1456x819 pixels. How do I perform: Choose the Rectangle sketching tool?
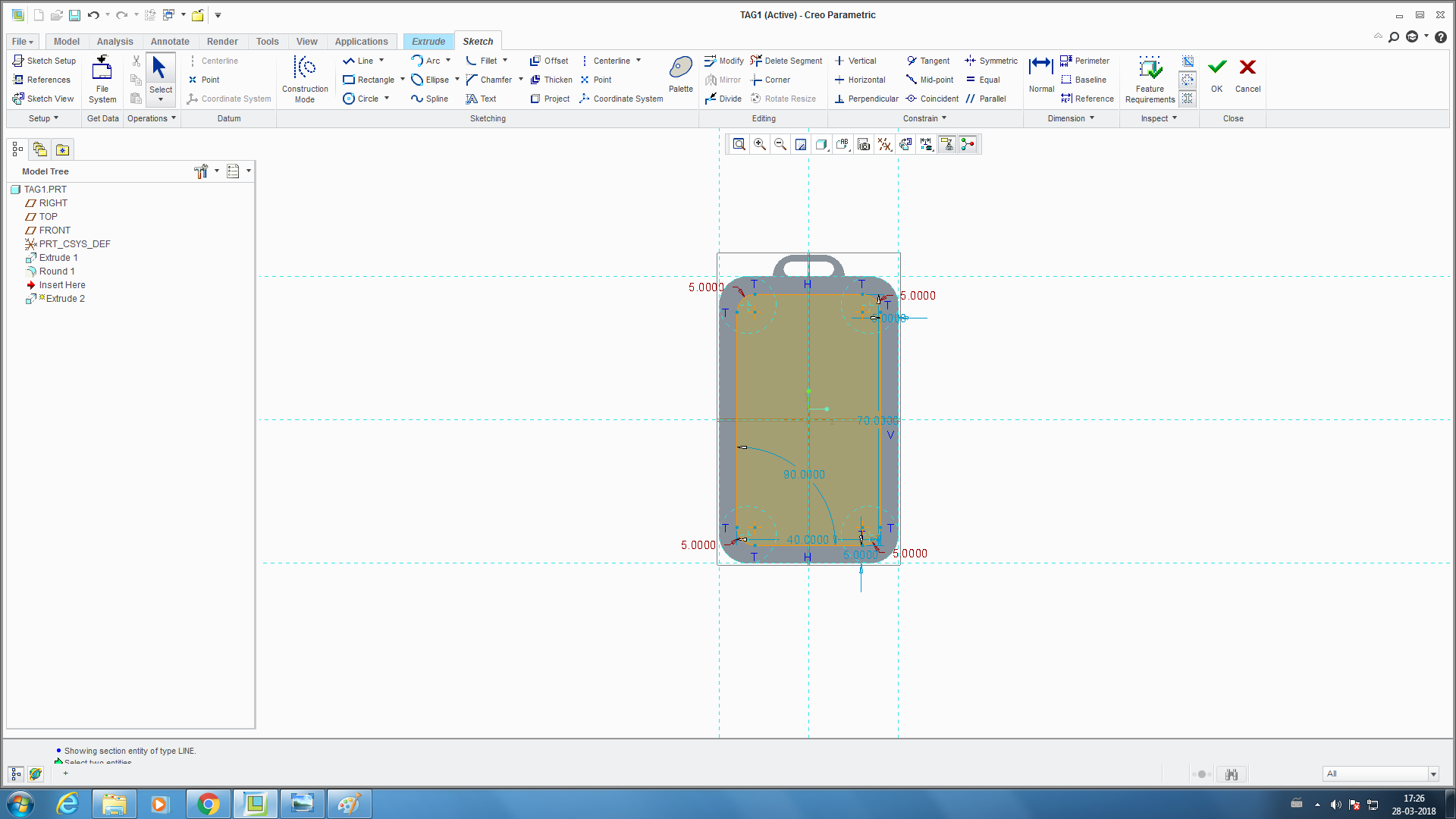pos(369,80)
